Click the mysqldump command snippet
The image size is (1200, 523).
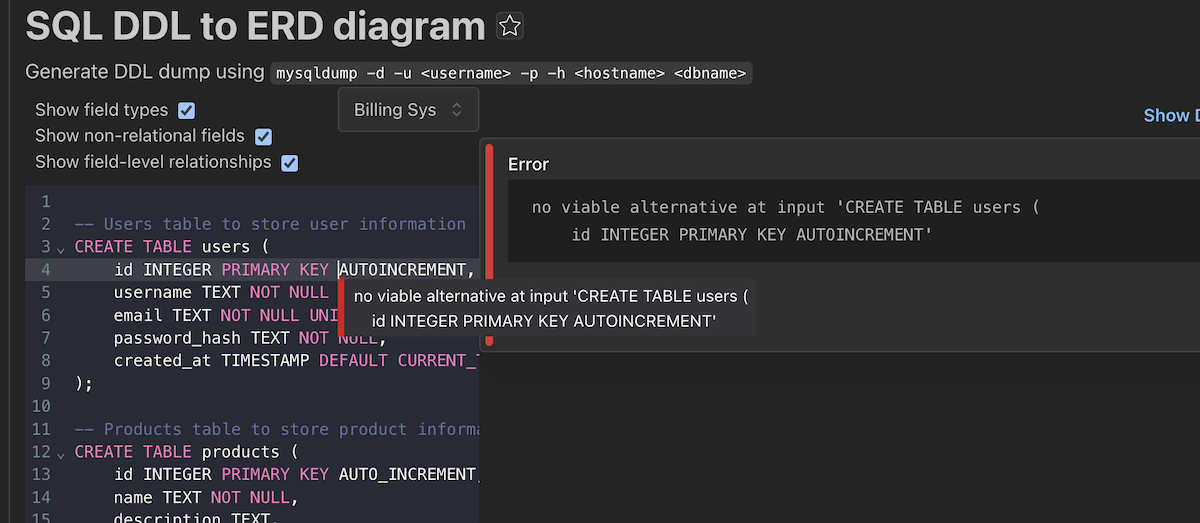(512, 73)
